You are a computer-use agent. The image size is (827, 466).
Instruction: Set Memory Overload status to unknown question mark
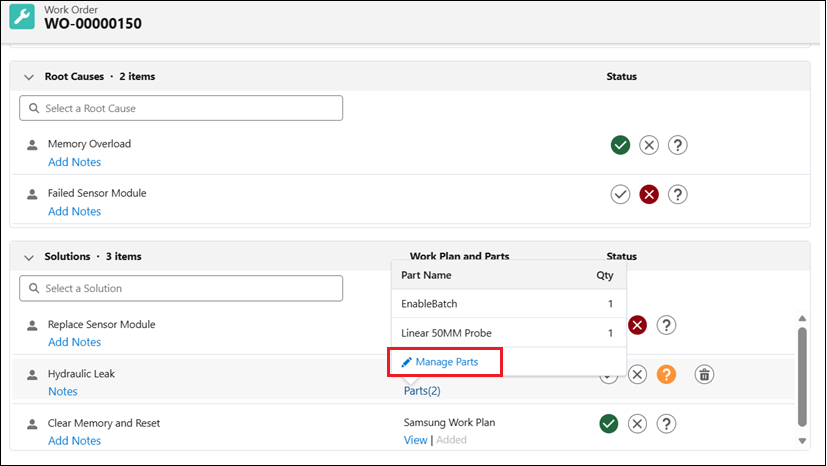(x=677, y=145)
